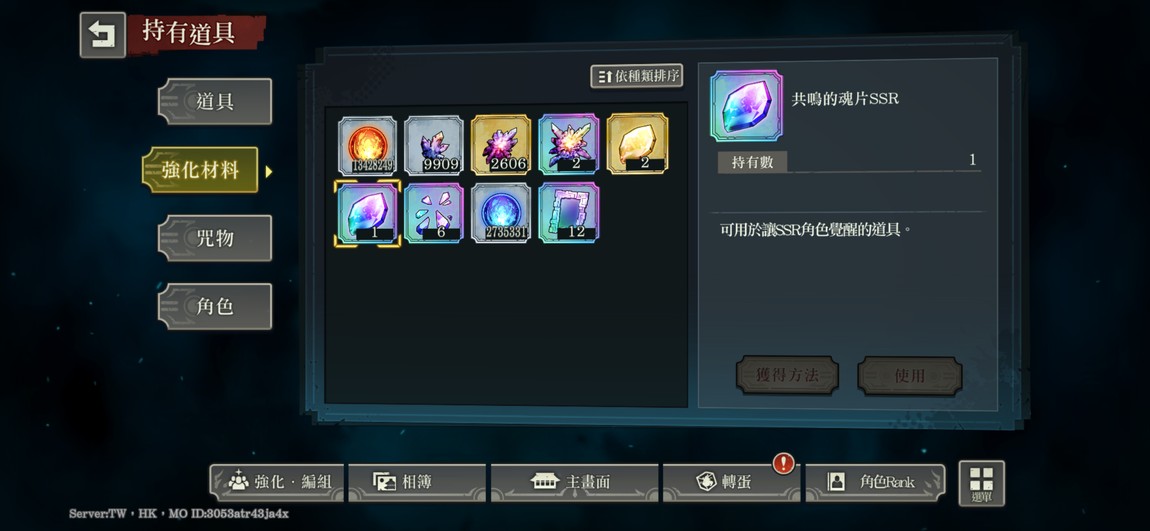Switch to the 角色 tab
1150x531 pixels.
(x=215, y=306)
